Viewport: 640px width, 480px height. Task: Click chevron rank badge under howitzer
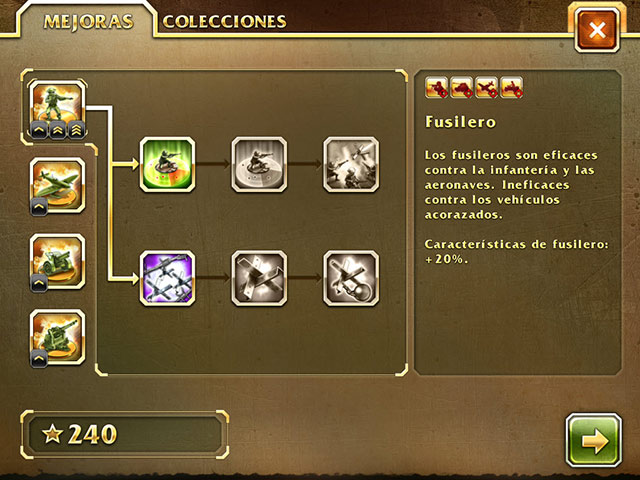tap(39, 282)
